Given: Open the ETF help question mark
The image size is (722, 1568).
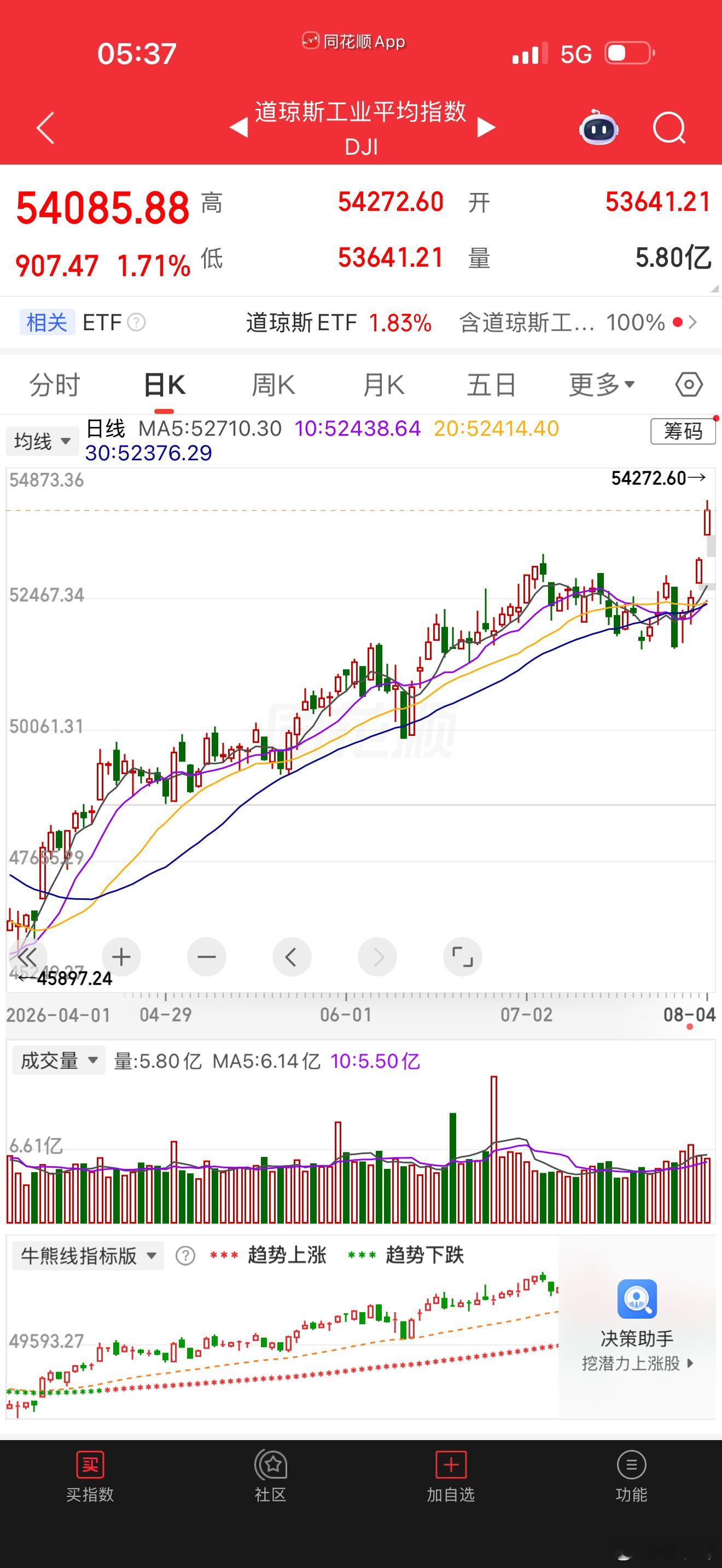Looking at the screenshot, I should (x=136, y=322).
